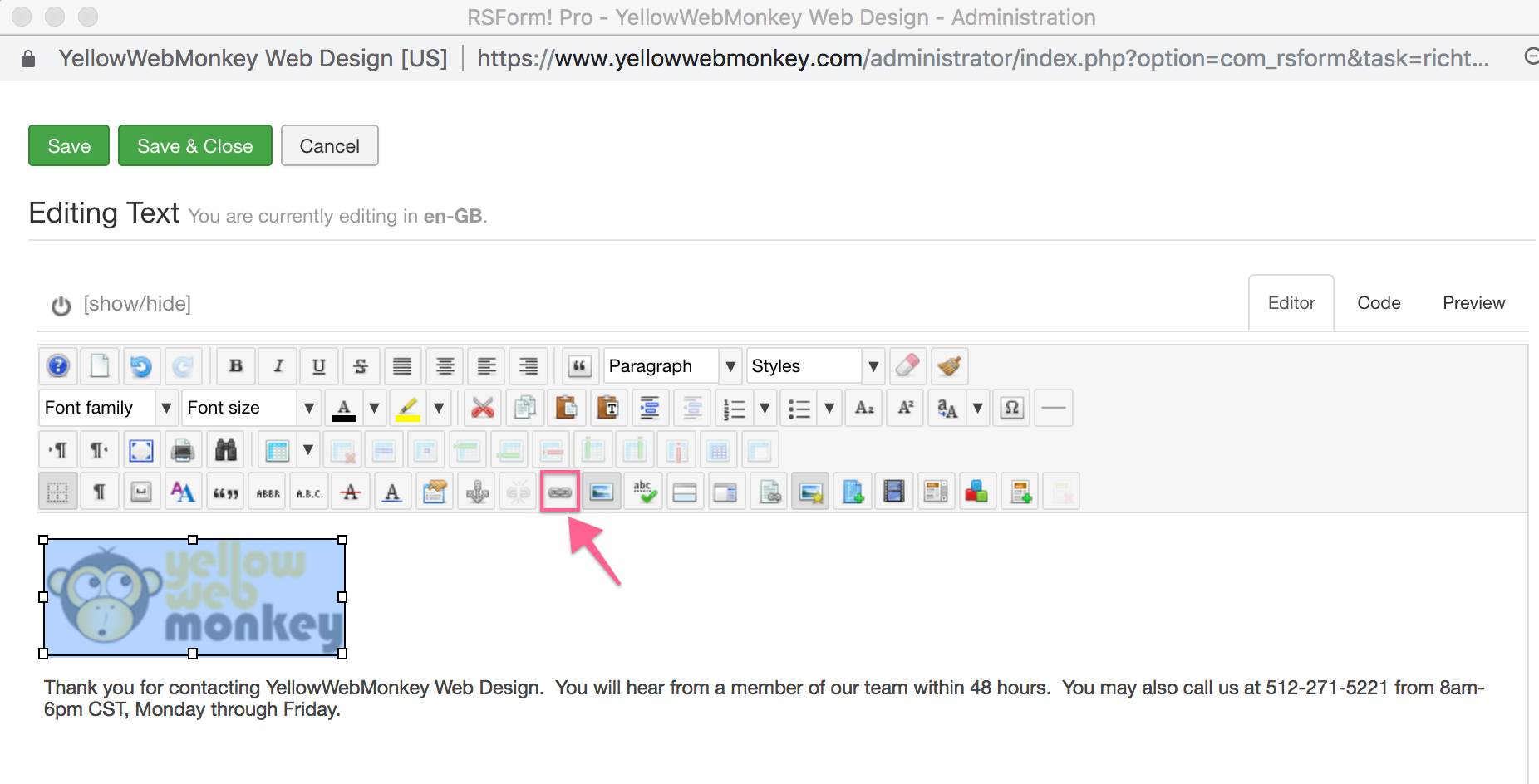Click the Insert/Edit Link chain icon
The image size is (1539, 784).
tap(560, 492)
